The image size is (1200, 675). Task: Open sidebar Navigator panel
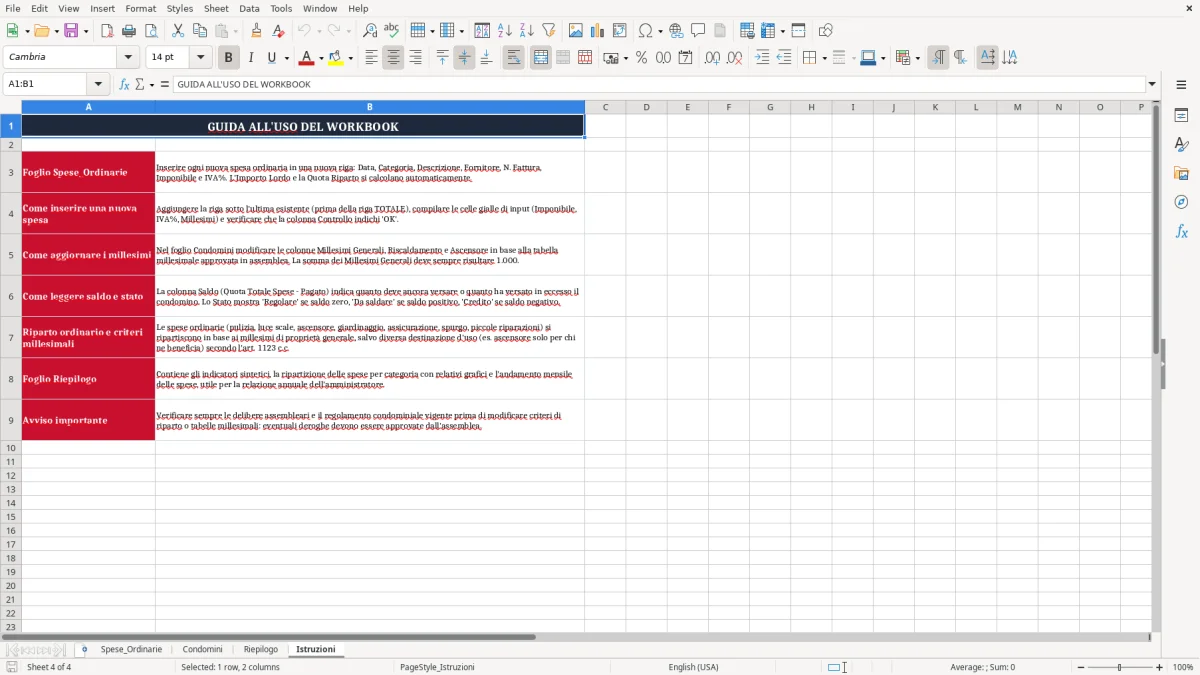[1181, 203]
